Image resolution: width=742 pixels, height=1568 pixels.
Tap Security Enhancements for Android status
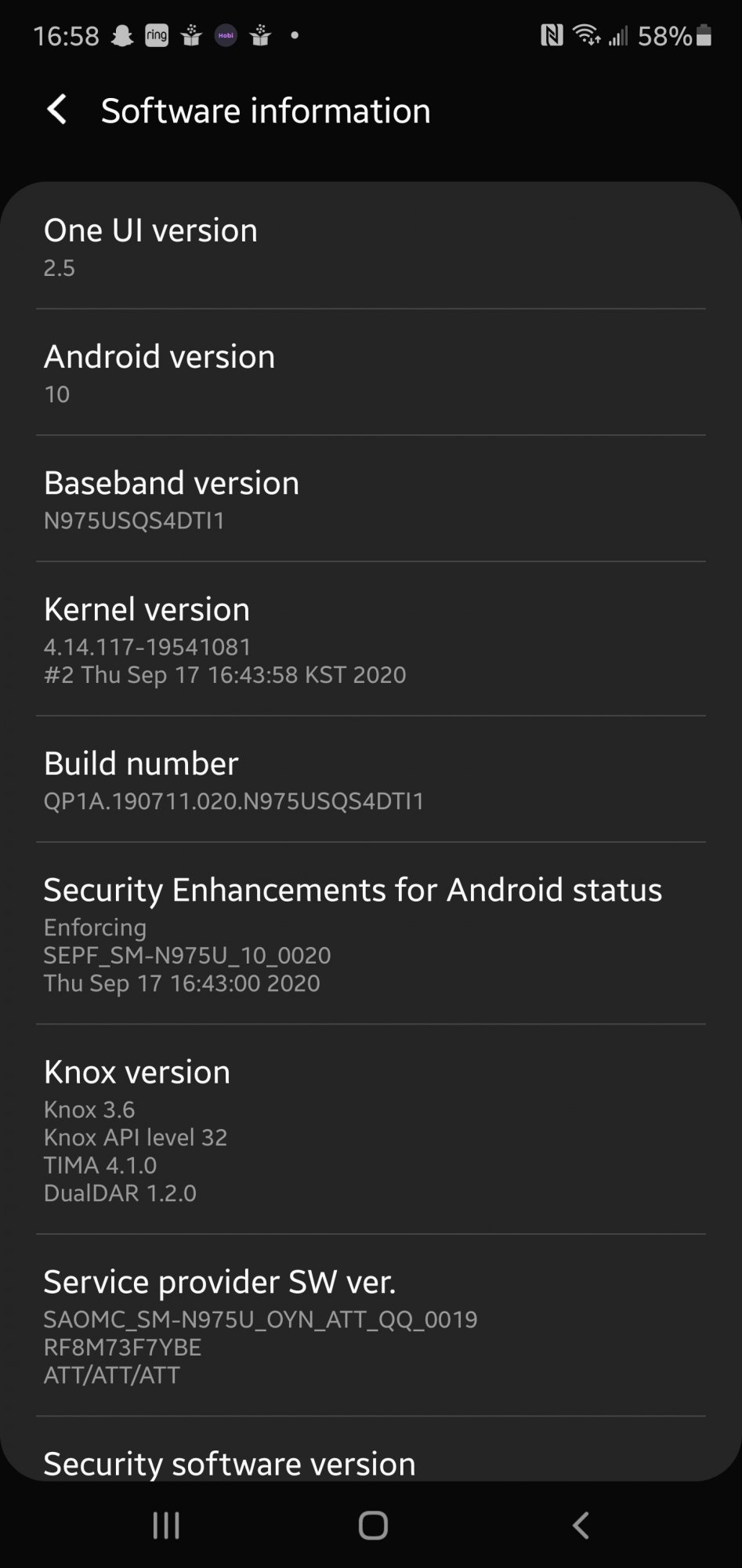point(371,934)
